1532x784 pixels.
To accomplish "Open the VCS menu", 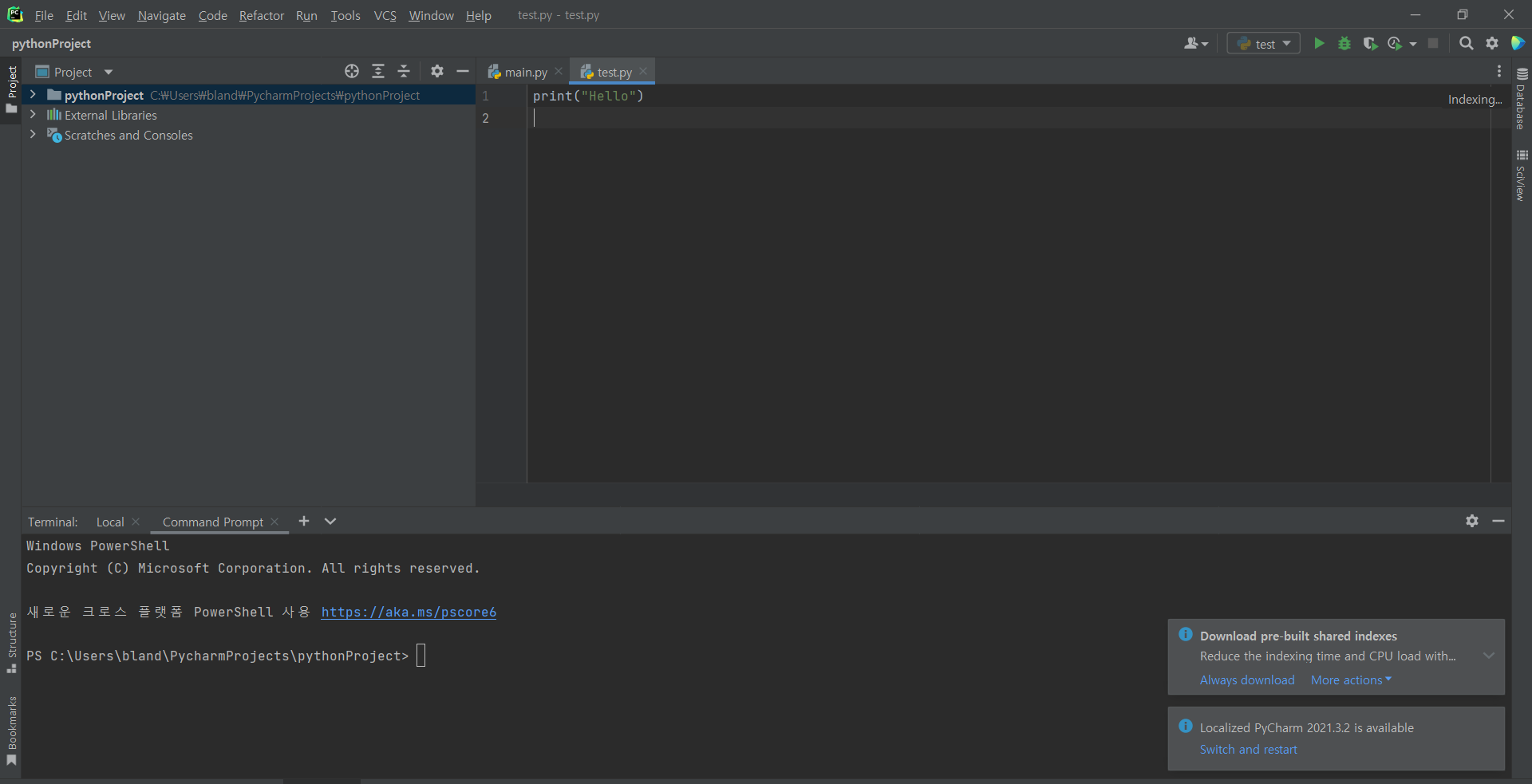I will pyautogui.click(x=385, y=15).
